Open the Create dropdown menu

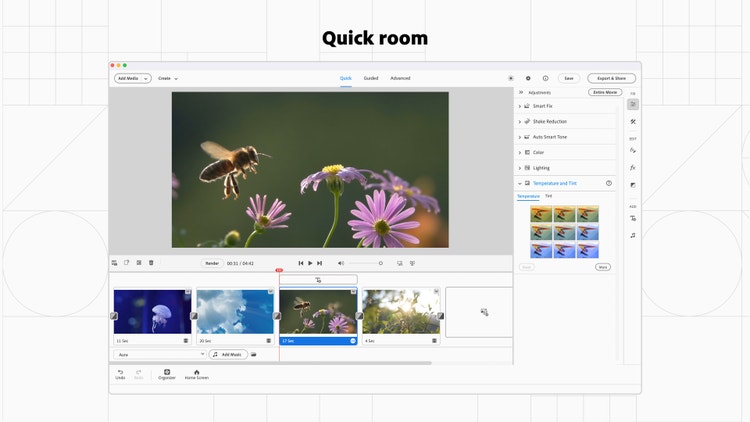[168, 78]
